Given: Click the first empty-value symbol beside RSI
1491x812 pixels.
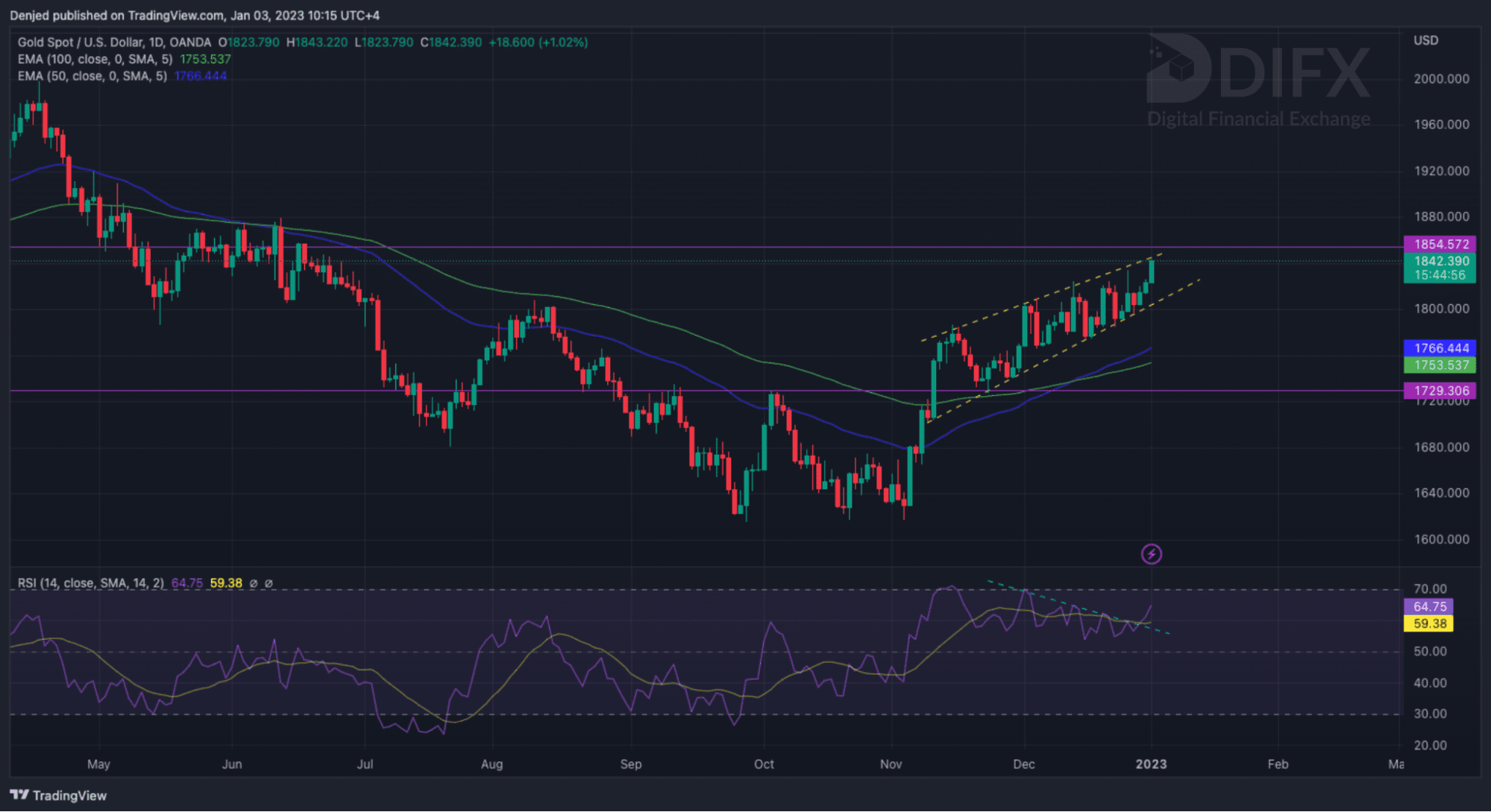Looking at the screenshot, I should (254, 583).
